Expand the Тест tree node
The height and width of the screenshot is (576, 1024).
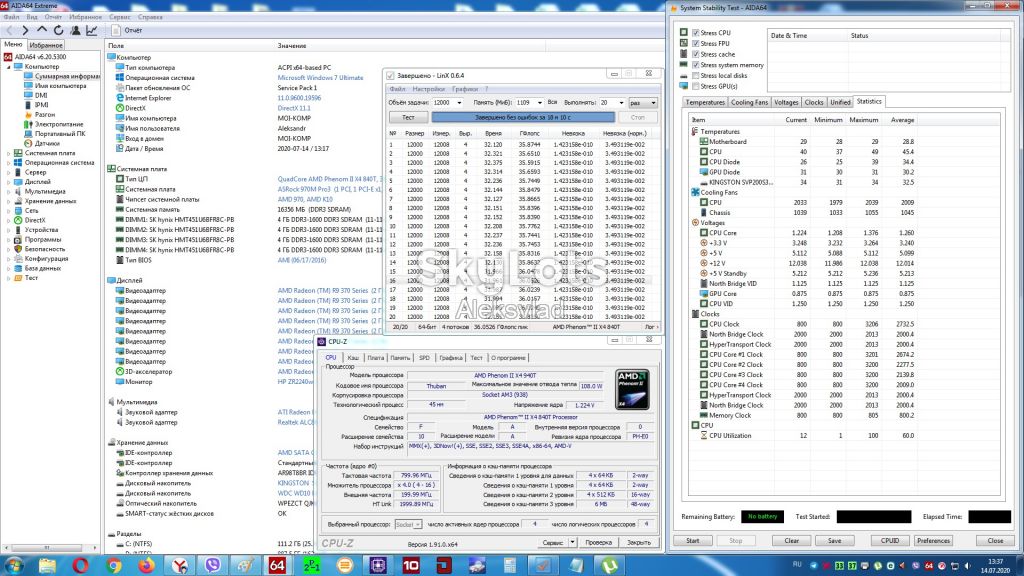(9, 278)
